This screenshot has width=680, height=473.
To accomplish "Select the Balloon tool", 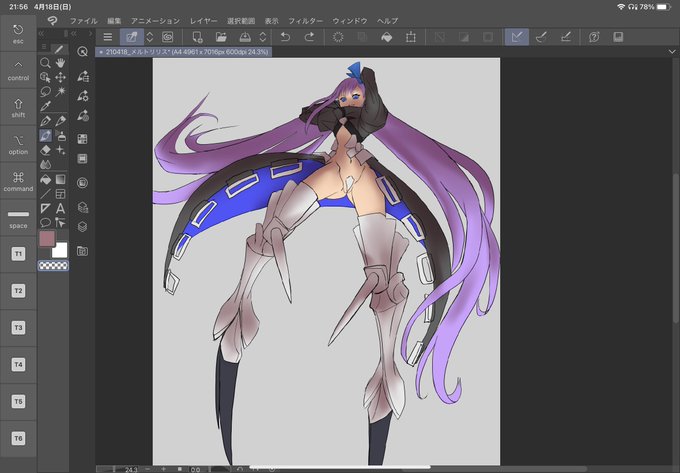I will tap(45, 223).
